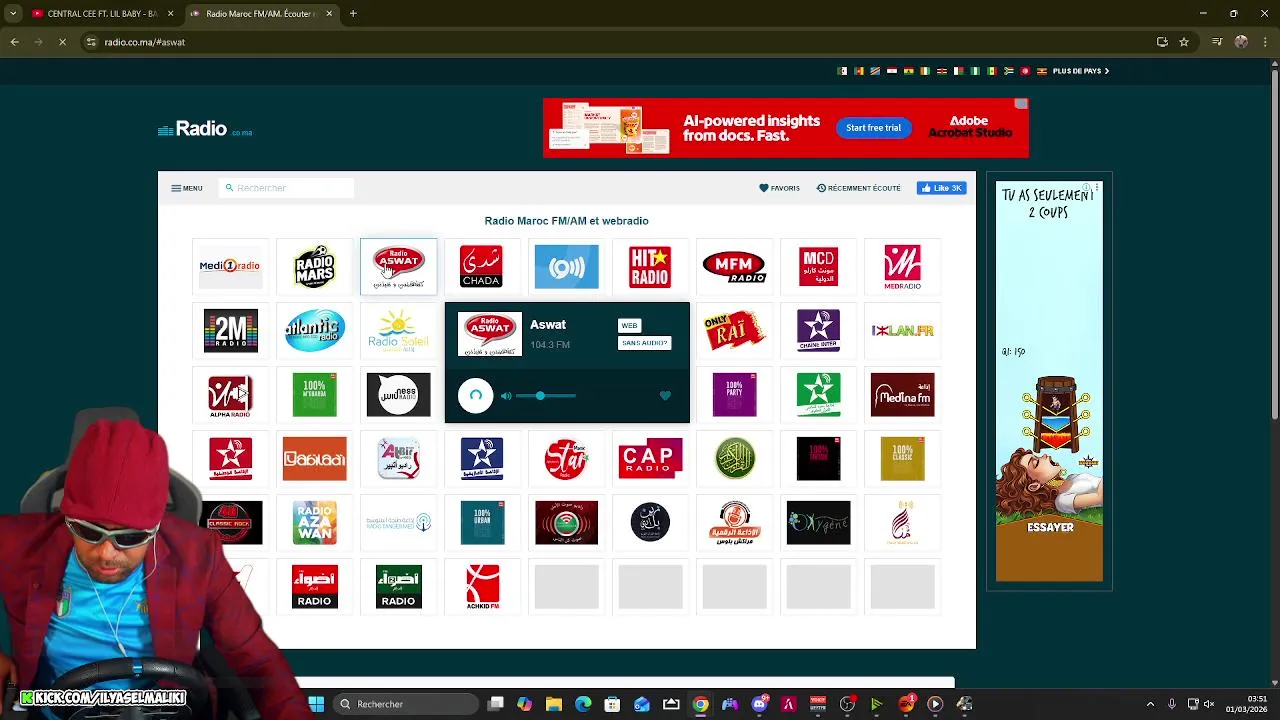Open the Oxygène radio station tile
1280x720 pixels.
pyautogui.click(x=818, y=522)
